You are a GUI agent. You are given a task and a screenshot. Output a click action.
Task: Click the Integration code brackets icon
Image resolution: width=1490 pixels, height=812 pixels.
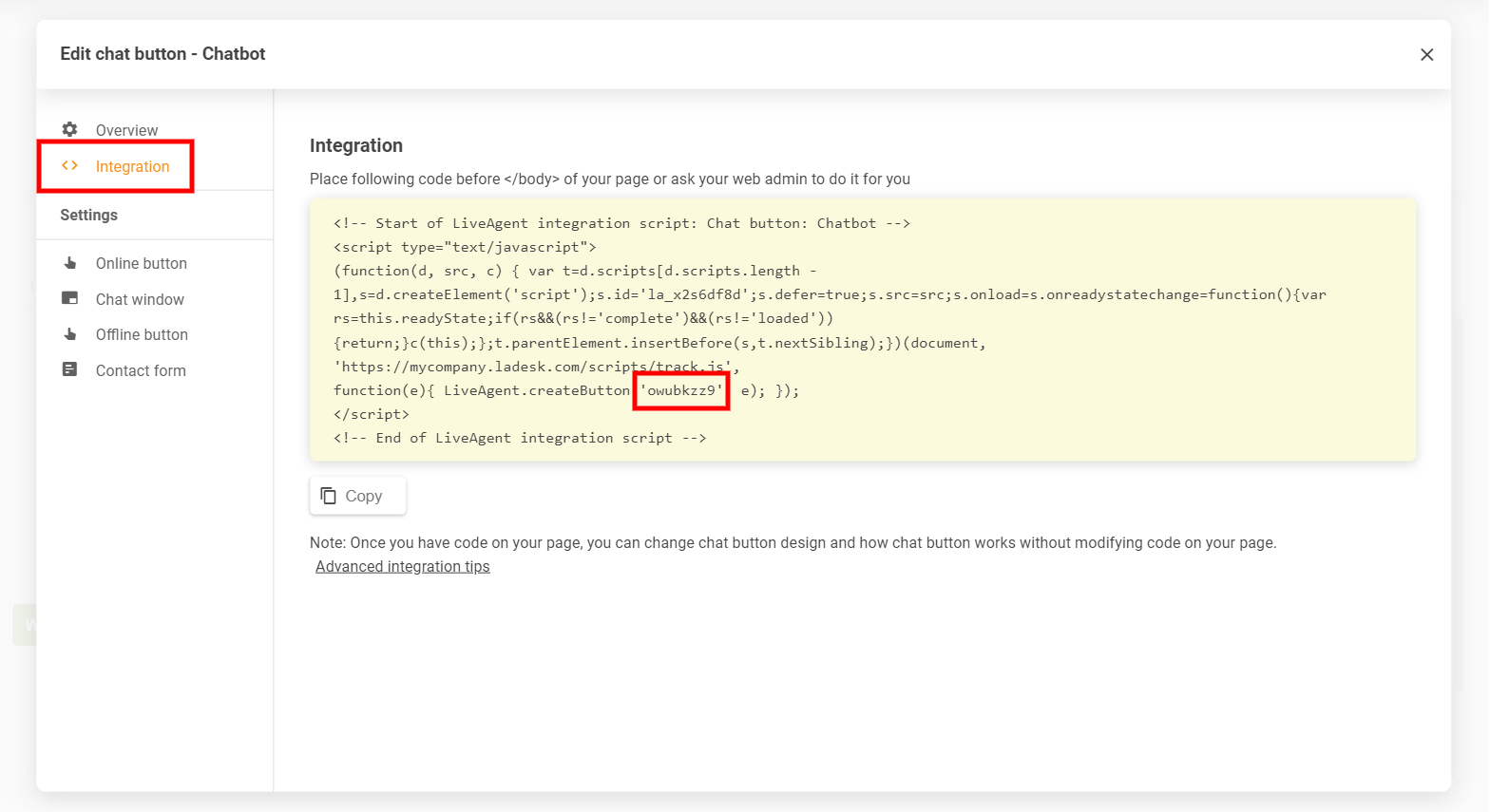coord(69,166)
